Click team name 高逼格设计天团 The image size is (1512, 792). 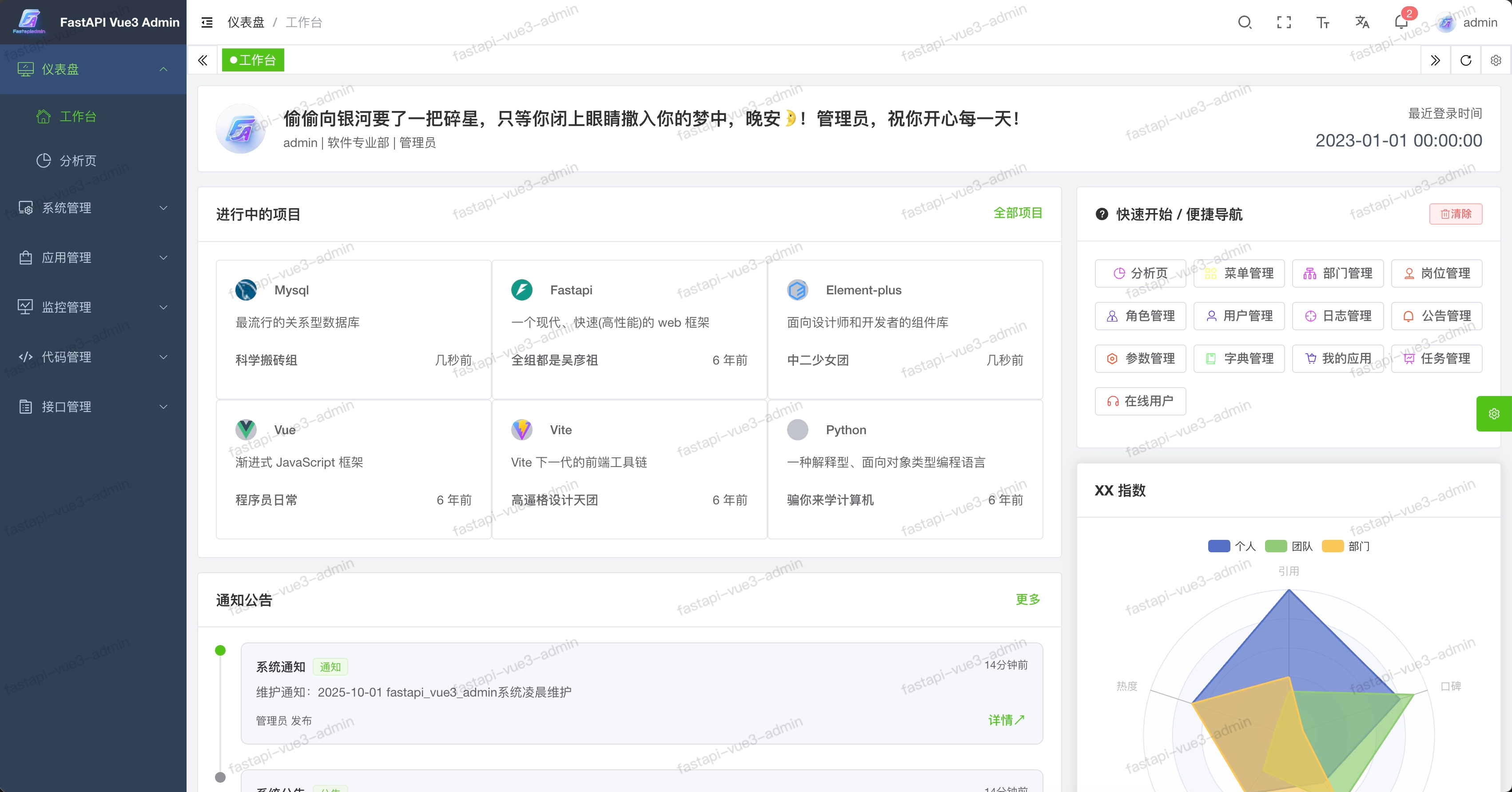[555, 500]
